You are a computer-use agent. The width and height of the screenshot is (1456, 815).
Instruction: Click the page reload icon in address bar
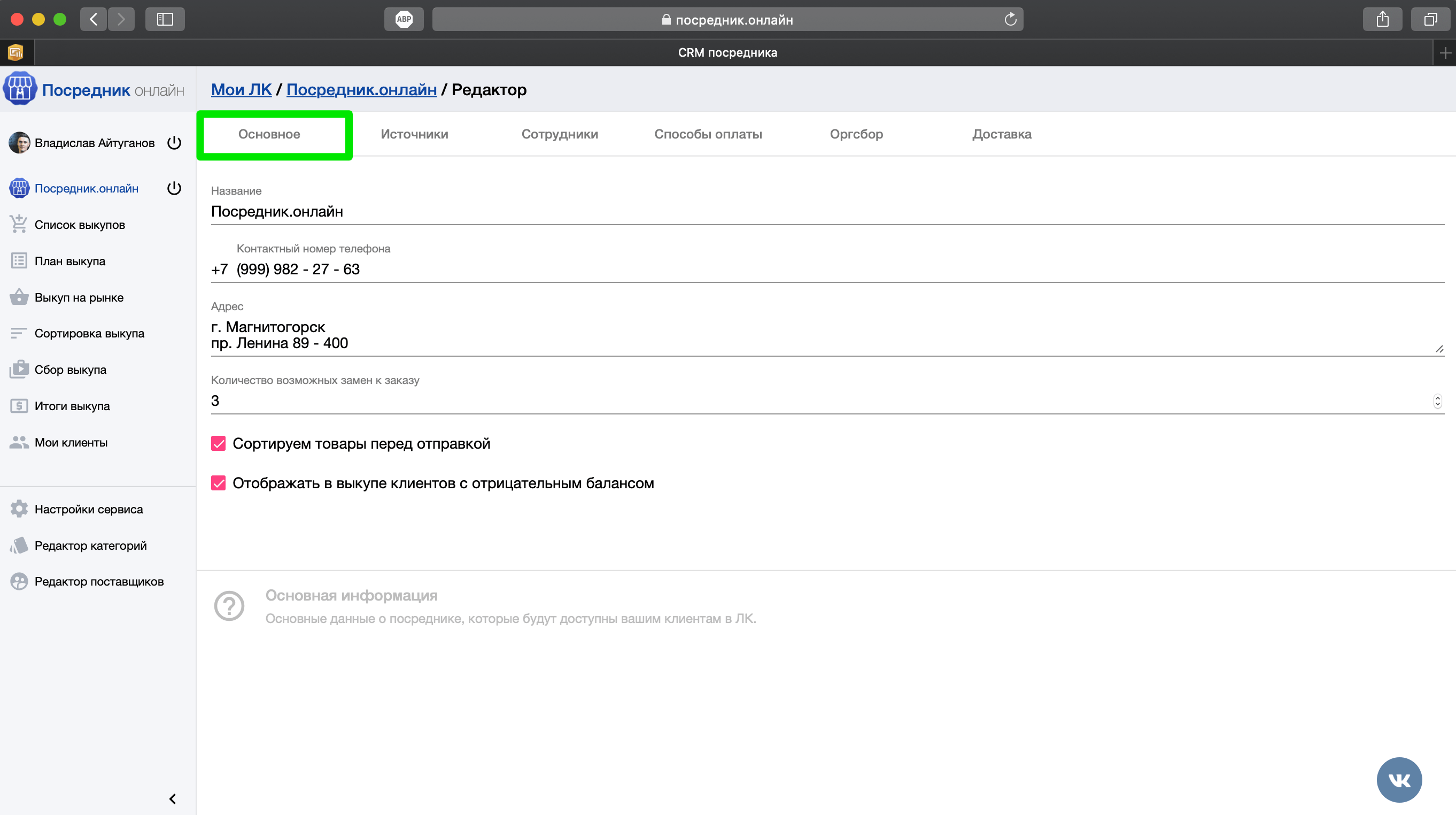pyautogui.click(x=1010, y=20)
